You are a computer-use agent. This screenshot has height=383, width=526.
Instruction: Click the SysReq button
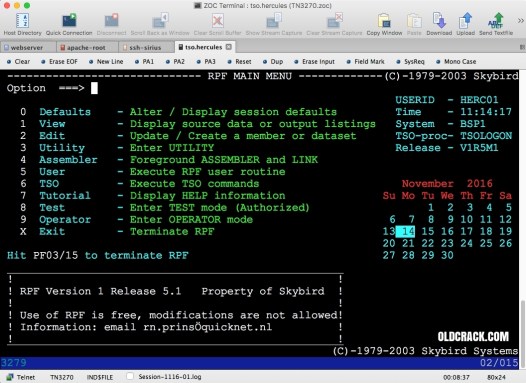click(x=411, y=62)
